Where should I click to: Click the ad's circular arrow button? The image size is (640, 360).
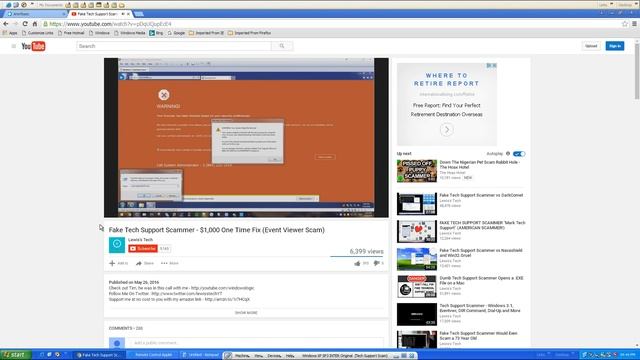tap(447, 130)
